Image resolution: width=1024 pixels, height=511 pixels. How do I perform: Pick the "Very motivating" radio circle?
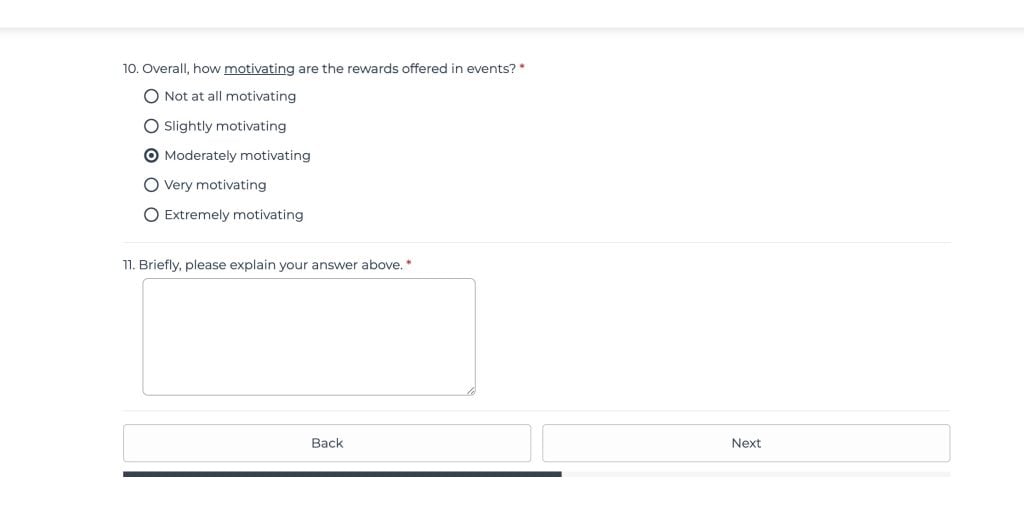pyautogui.click(x=151, y=185)
